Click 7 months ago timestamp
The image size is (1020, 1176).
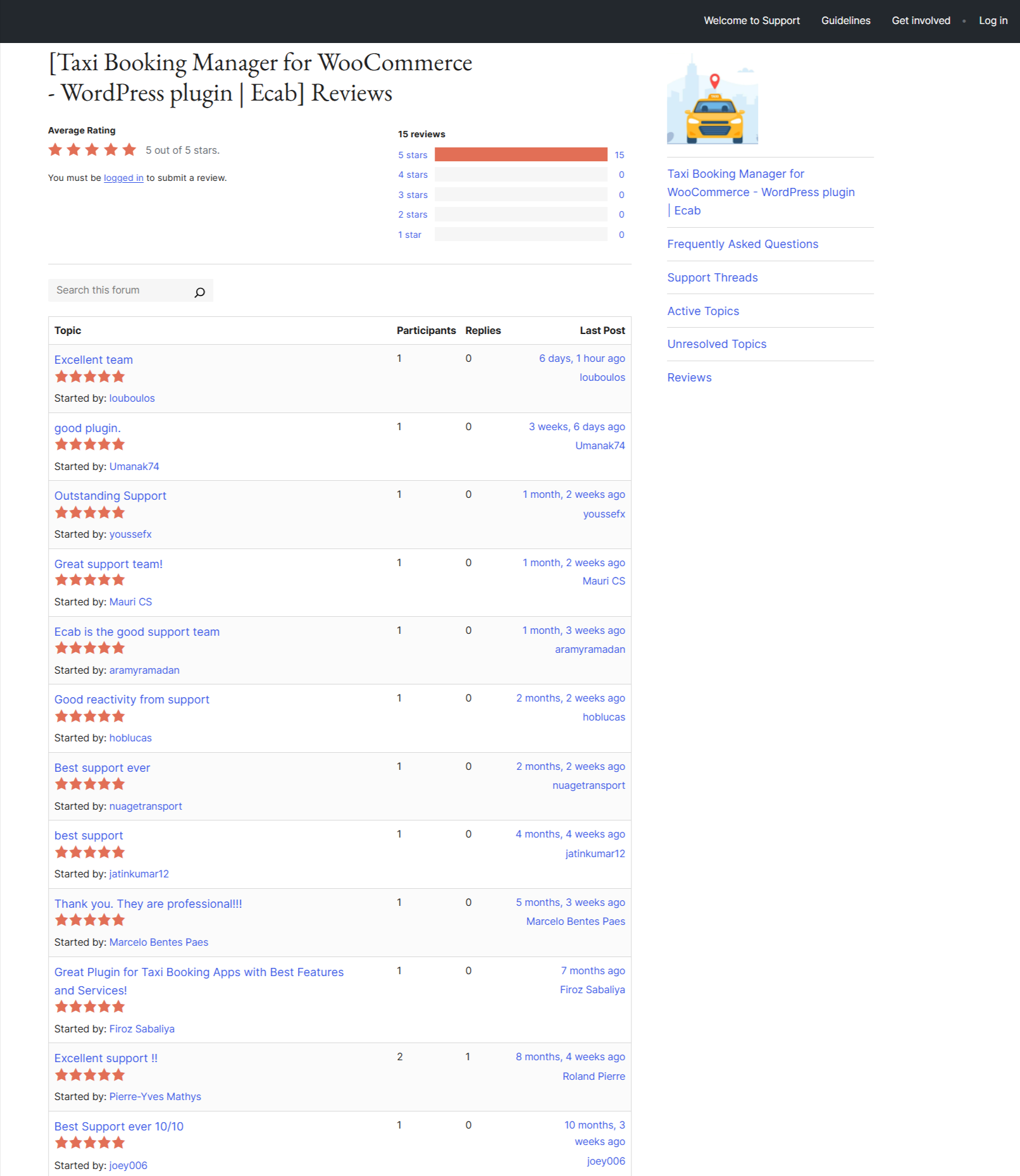(x=593, y=971)
